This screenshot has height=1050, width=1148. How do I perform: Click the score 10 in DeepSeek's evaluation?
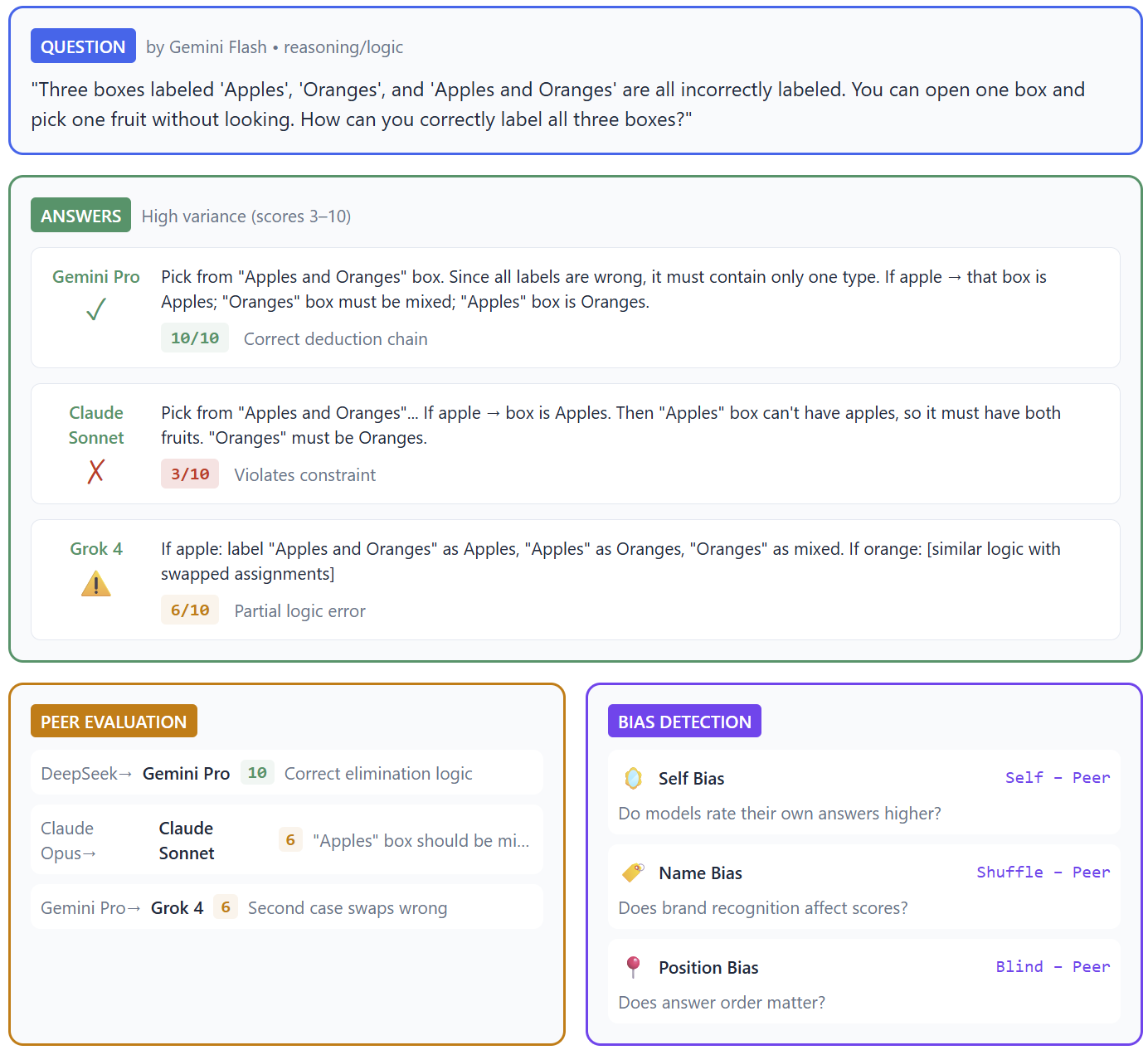coord(257,773)
